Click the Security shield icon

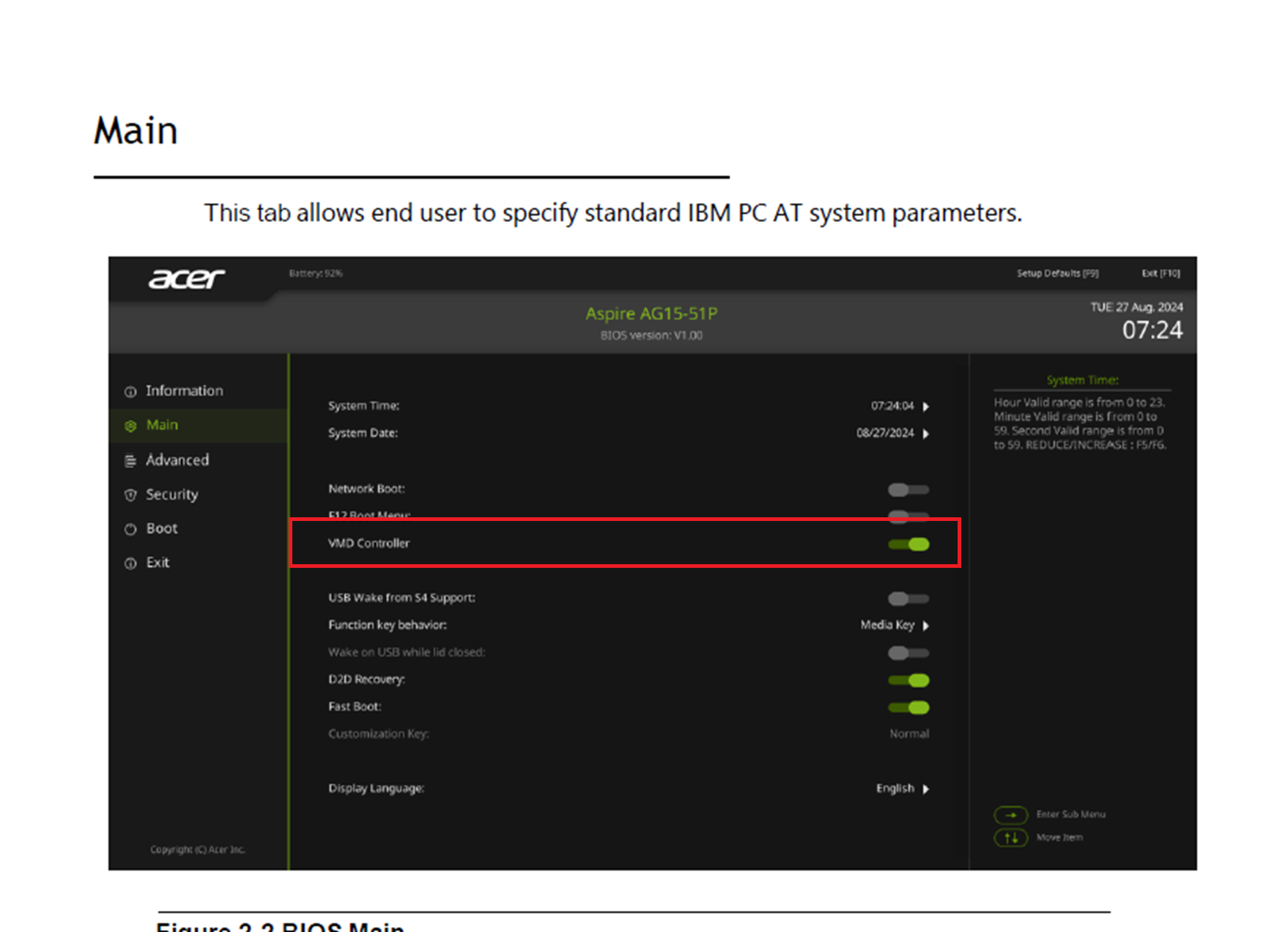tap(130, 495)
